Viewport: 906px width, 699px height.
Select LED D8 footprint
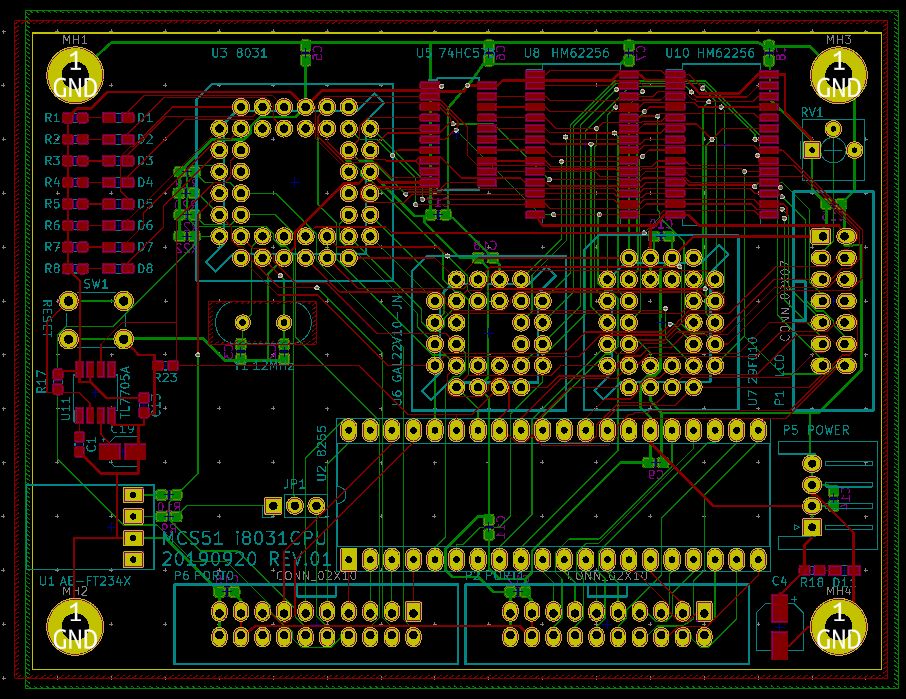[x=118, y=269]
